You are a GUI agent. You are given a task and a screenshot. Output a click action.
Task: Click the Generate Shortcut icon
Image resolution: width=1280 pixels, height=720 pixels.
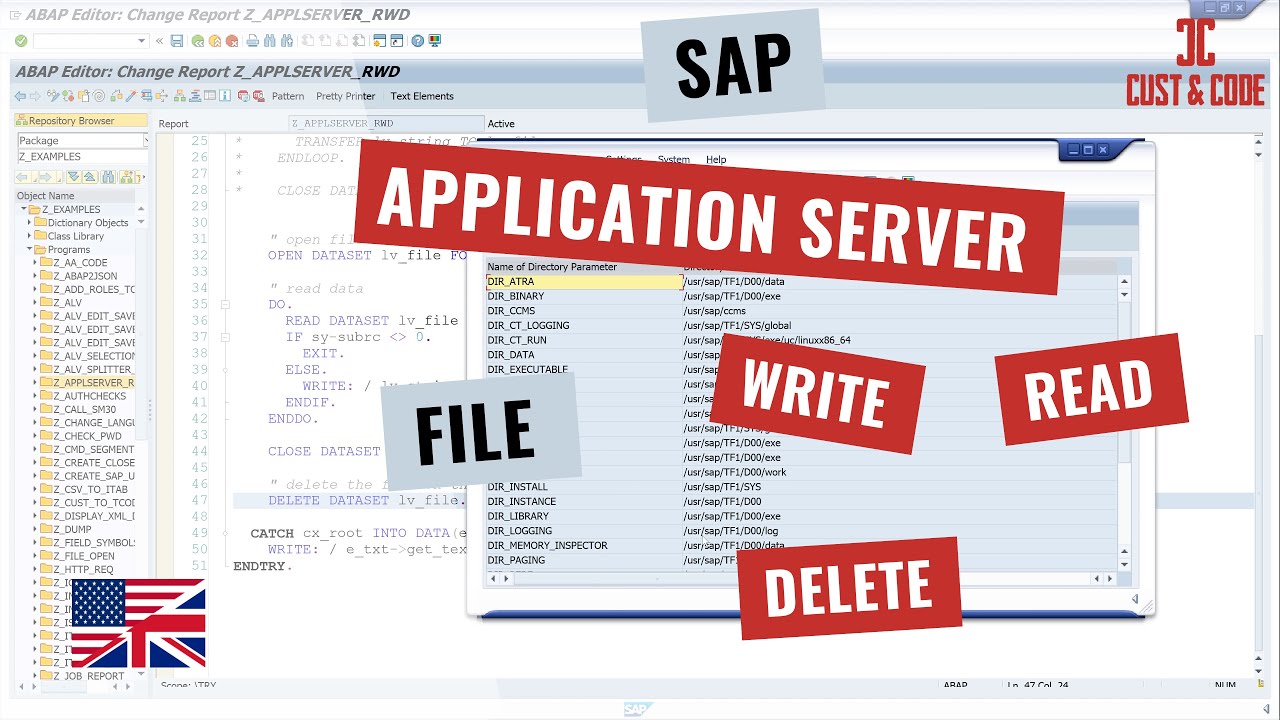click(397, 41)
